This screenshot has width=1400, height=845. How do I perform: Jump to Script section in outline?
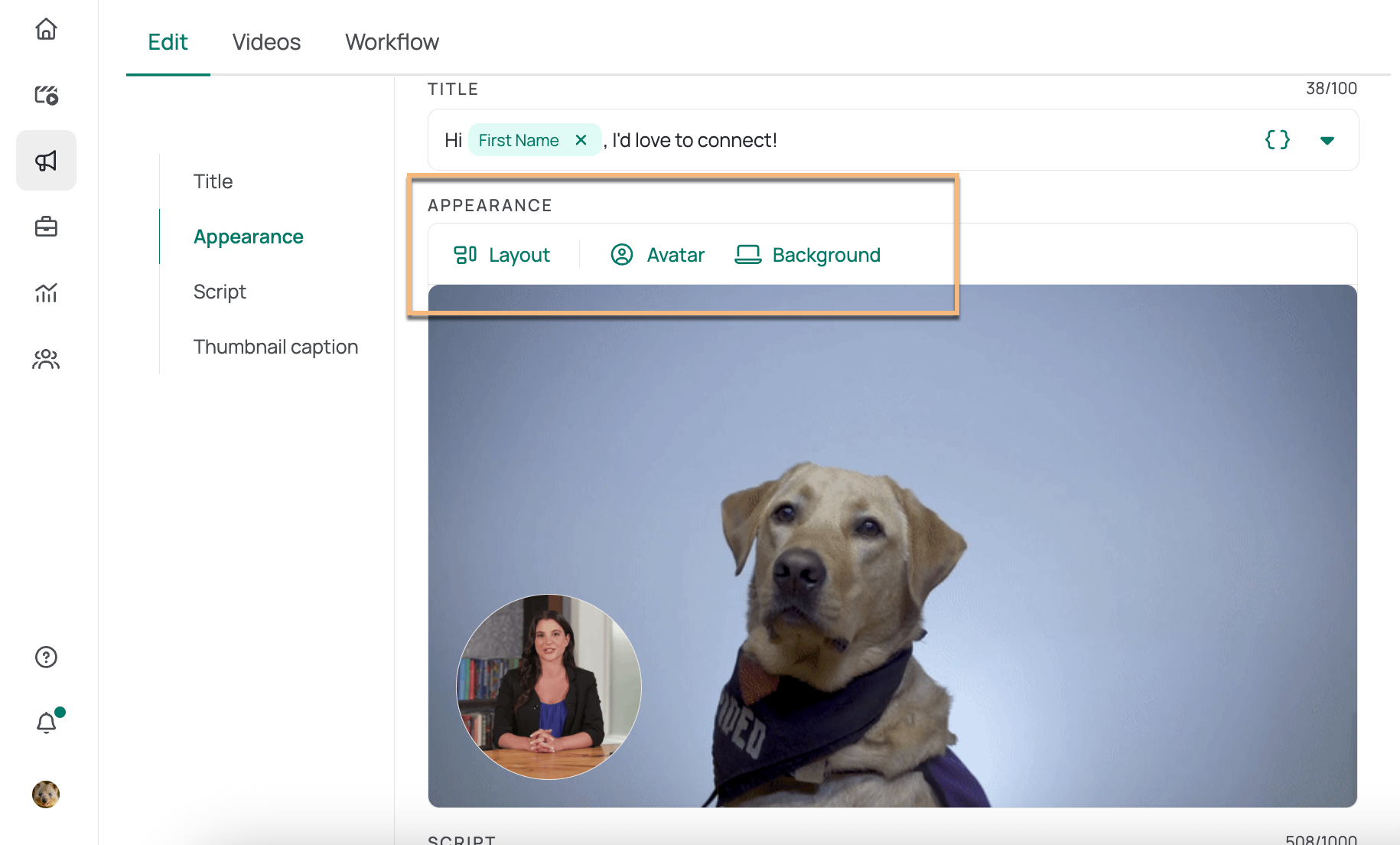click(220, 292)
